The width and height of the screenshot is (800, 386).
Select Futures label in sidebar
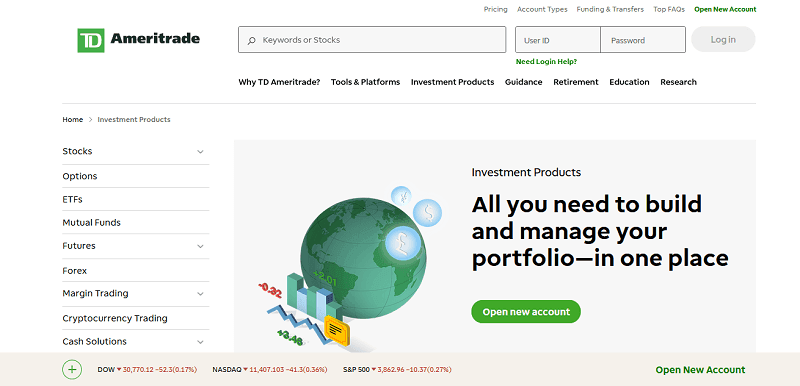click(79, 246)
